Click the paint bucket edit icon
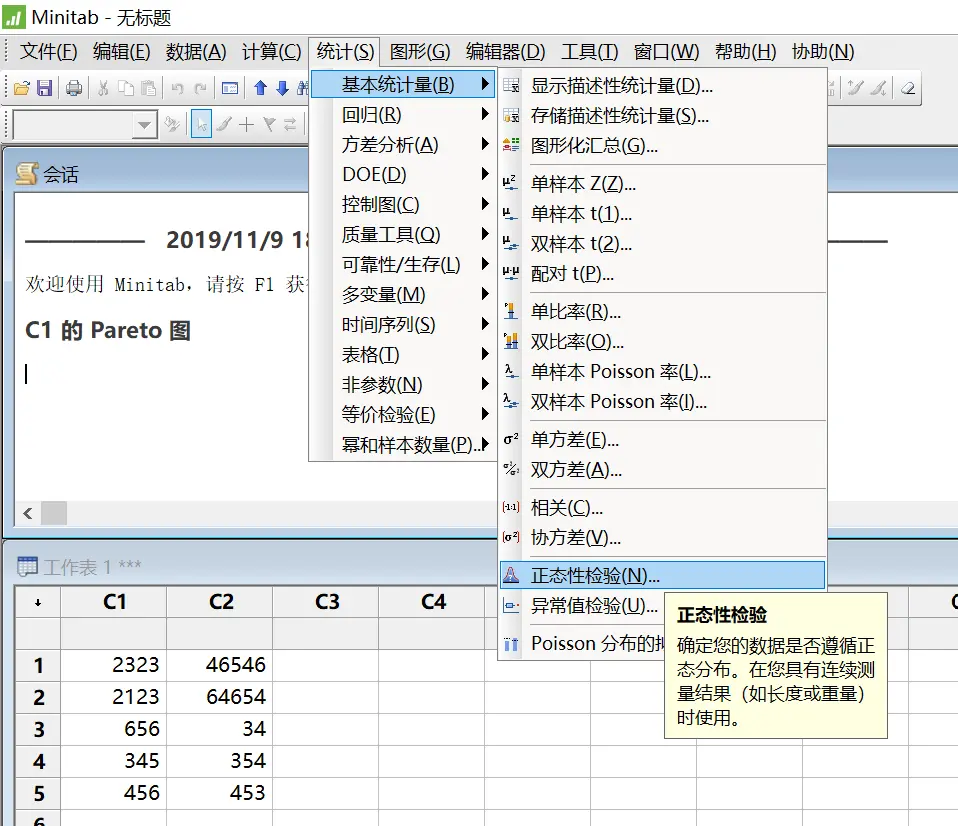Viewport: 958px width, 826px height. tap(172, 125)
